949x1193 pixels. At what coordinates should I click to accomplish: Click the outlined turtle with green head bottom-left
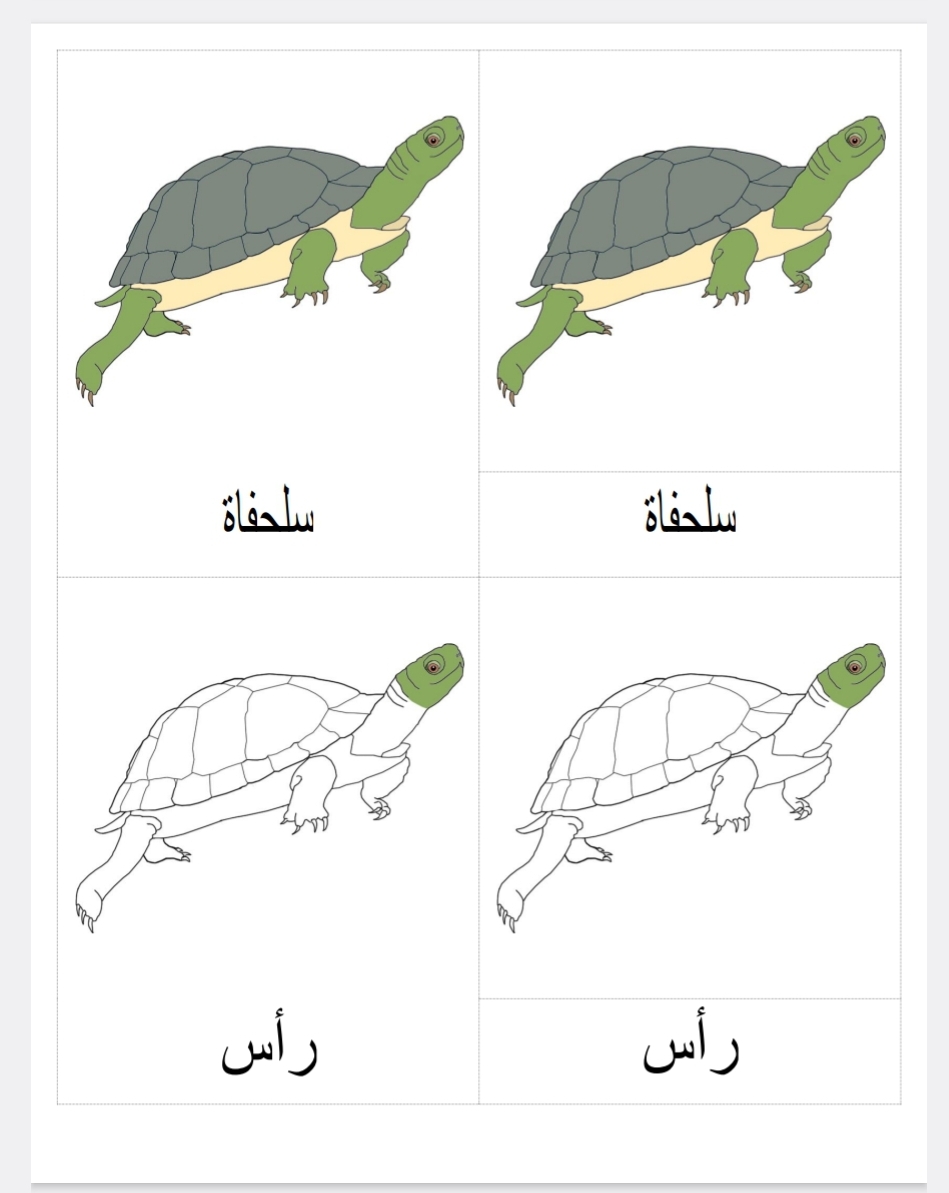click(270, 788)
